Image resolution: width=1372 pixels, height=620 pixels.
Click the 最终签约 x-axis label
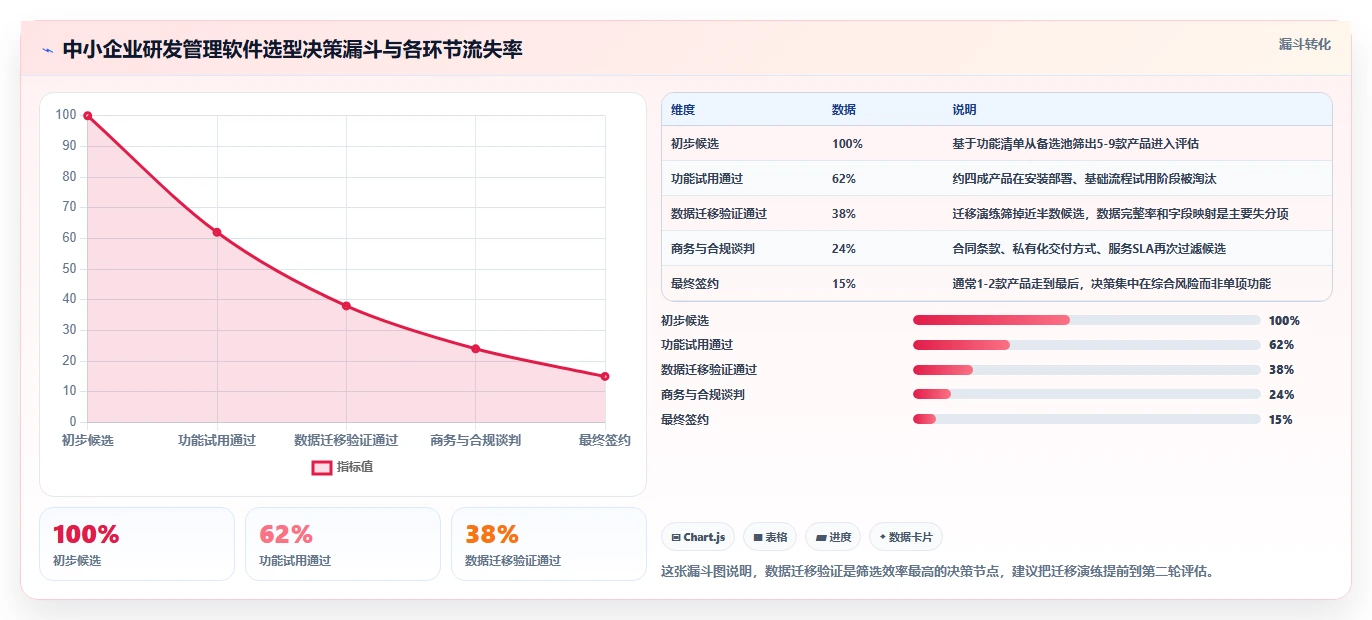pos(605,440)
